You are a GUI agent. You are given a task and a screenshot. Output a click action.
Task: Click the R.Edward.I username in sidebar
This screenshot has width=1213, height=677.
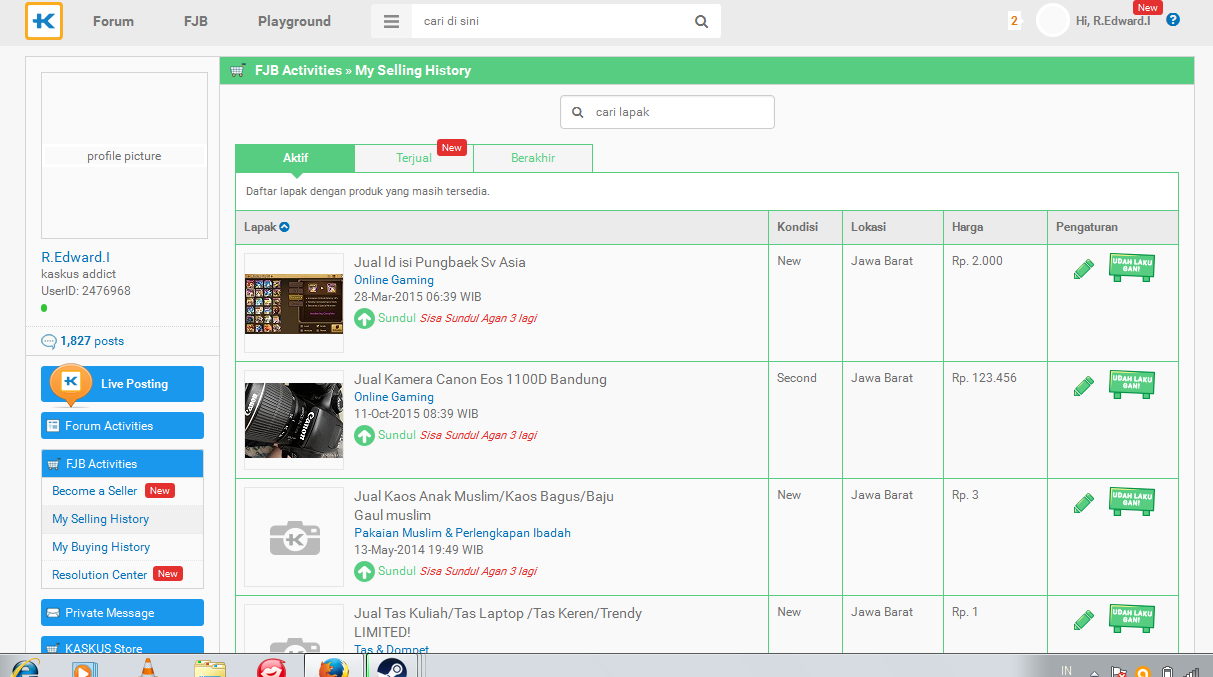[75, 257]
